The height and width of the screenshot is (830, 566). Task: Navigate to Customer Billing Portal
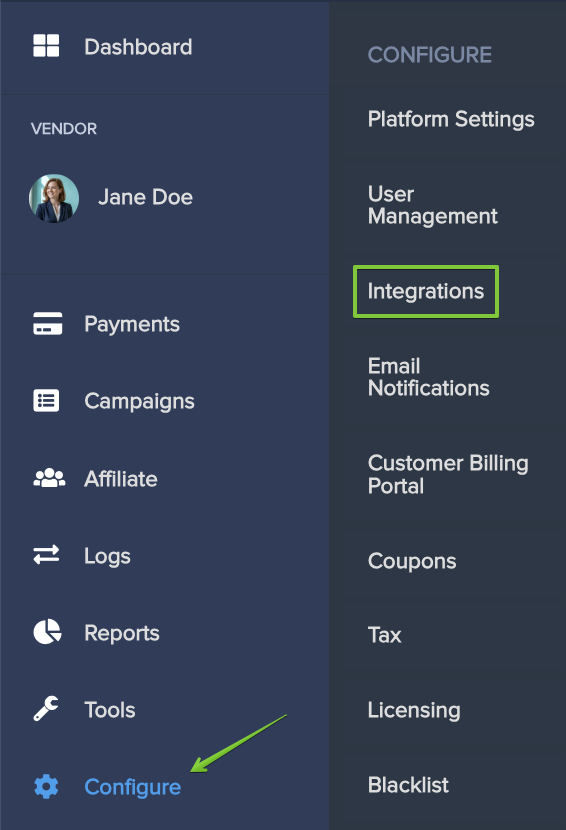(x=448, y=474)
